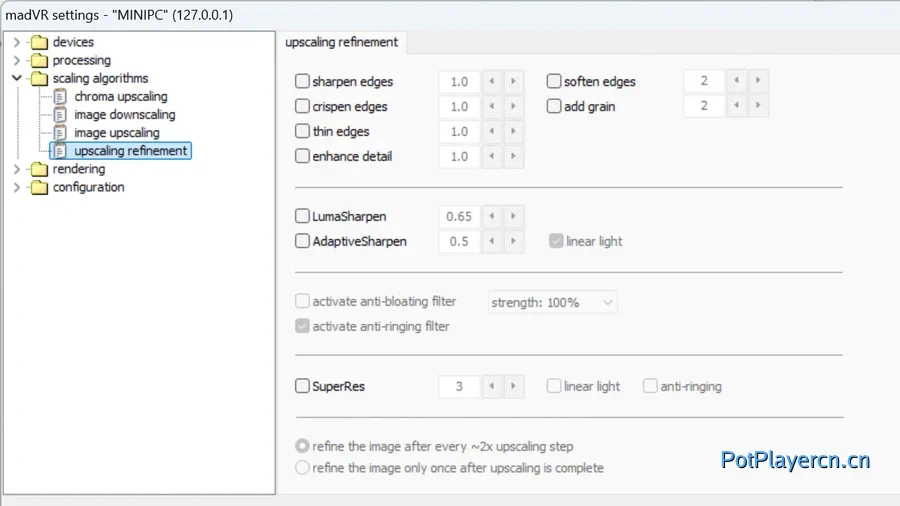The width and height of the screenshot is (900, 506).
Task: Toggle the add grain checkbox
Action: point(554,106)
